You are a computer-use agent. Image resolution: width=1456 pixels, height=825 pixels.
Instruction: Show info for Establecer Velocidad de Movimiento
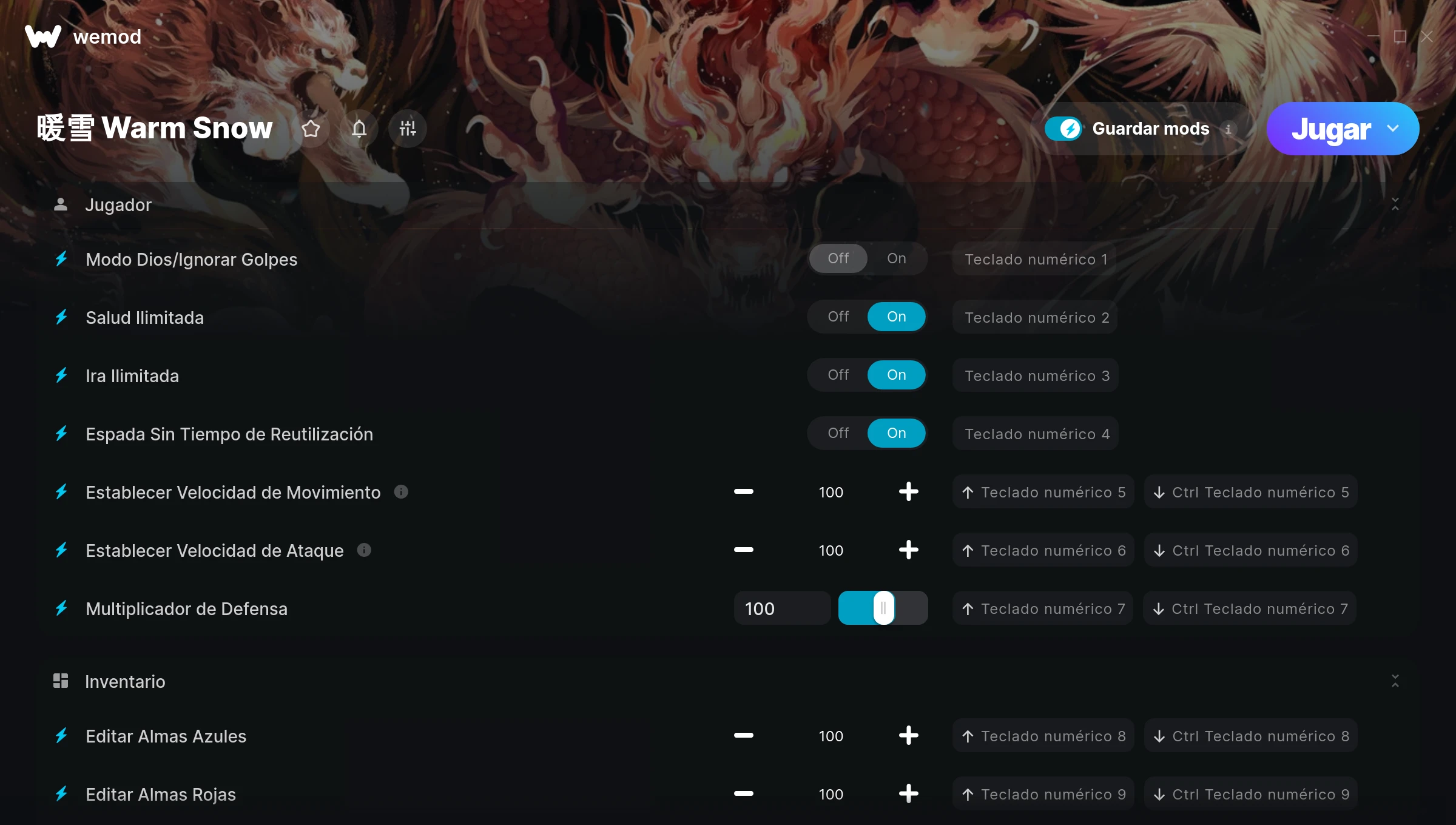coord(401,491)
